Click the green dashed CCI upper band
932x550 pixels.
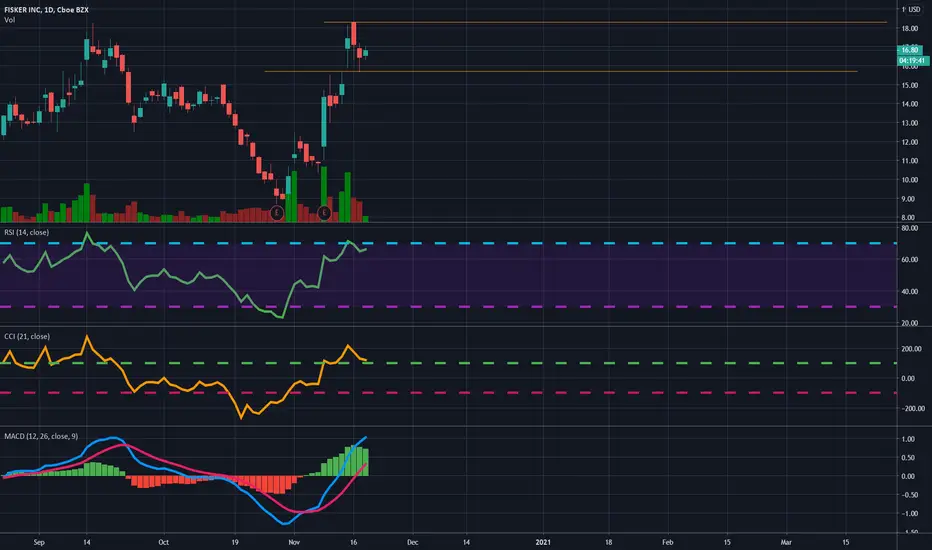(x=448, y=363)
